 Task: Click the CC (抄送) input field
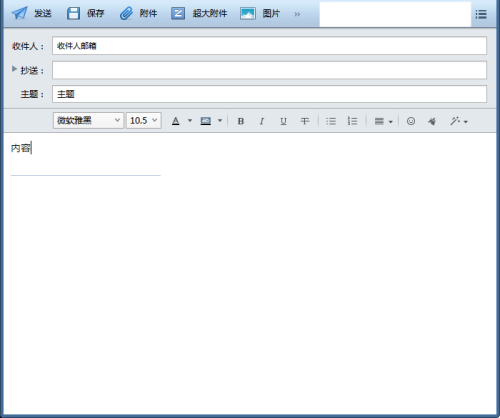(269, 70)
